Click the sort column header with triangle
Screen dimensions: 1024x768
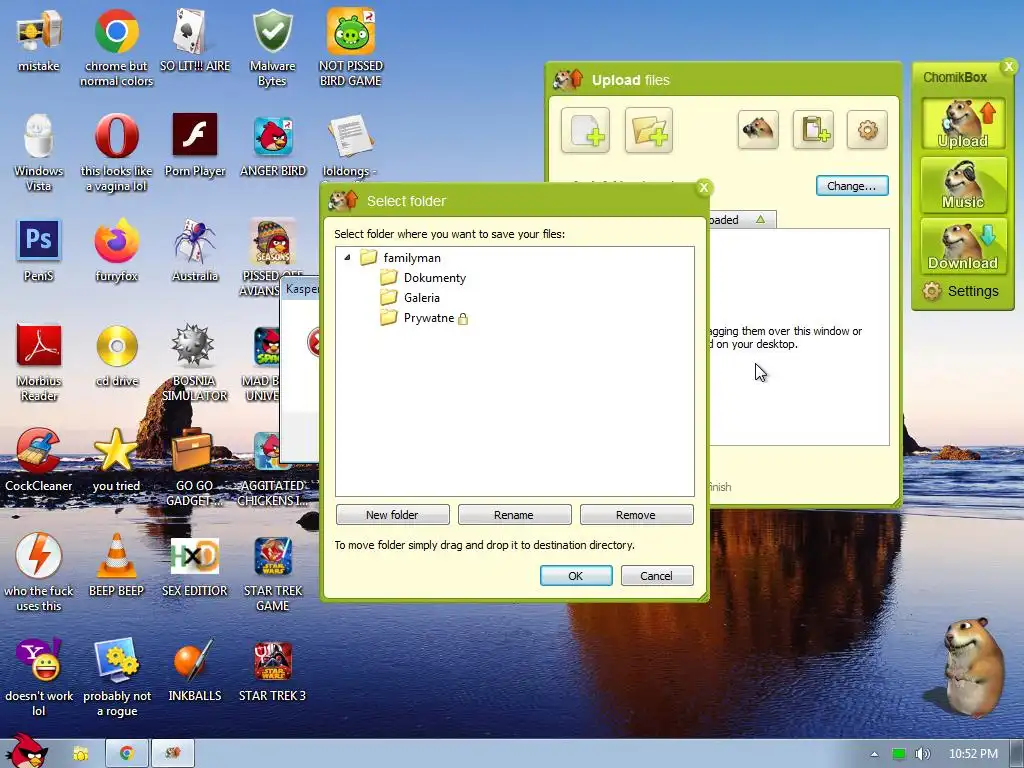click(x=742, y=219)
